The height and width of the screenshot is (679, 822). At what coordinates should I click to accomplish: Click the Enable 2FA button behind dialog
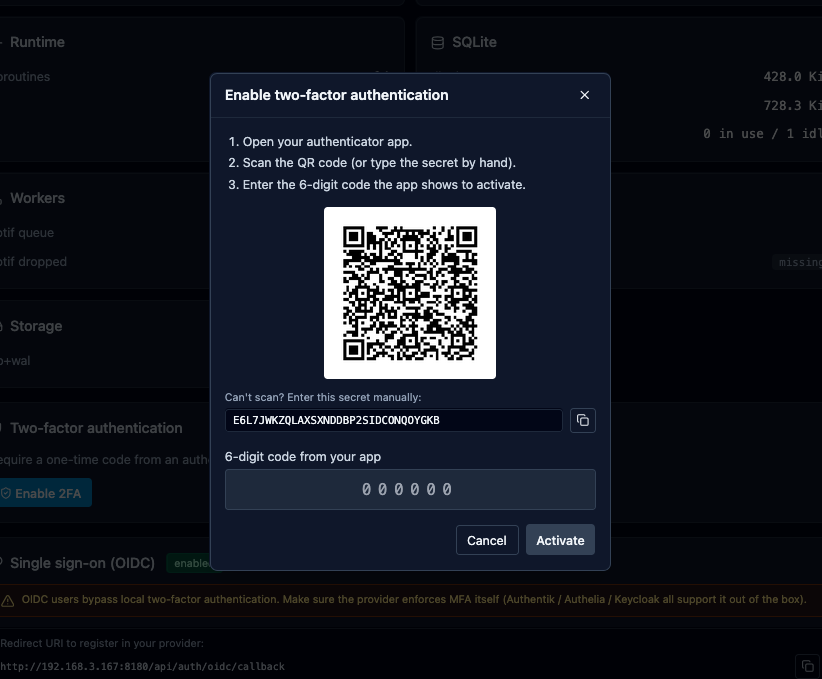pyautogui.click(x=45, y=493)
